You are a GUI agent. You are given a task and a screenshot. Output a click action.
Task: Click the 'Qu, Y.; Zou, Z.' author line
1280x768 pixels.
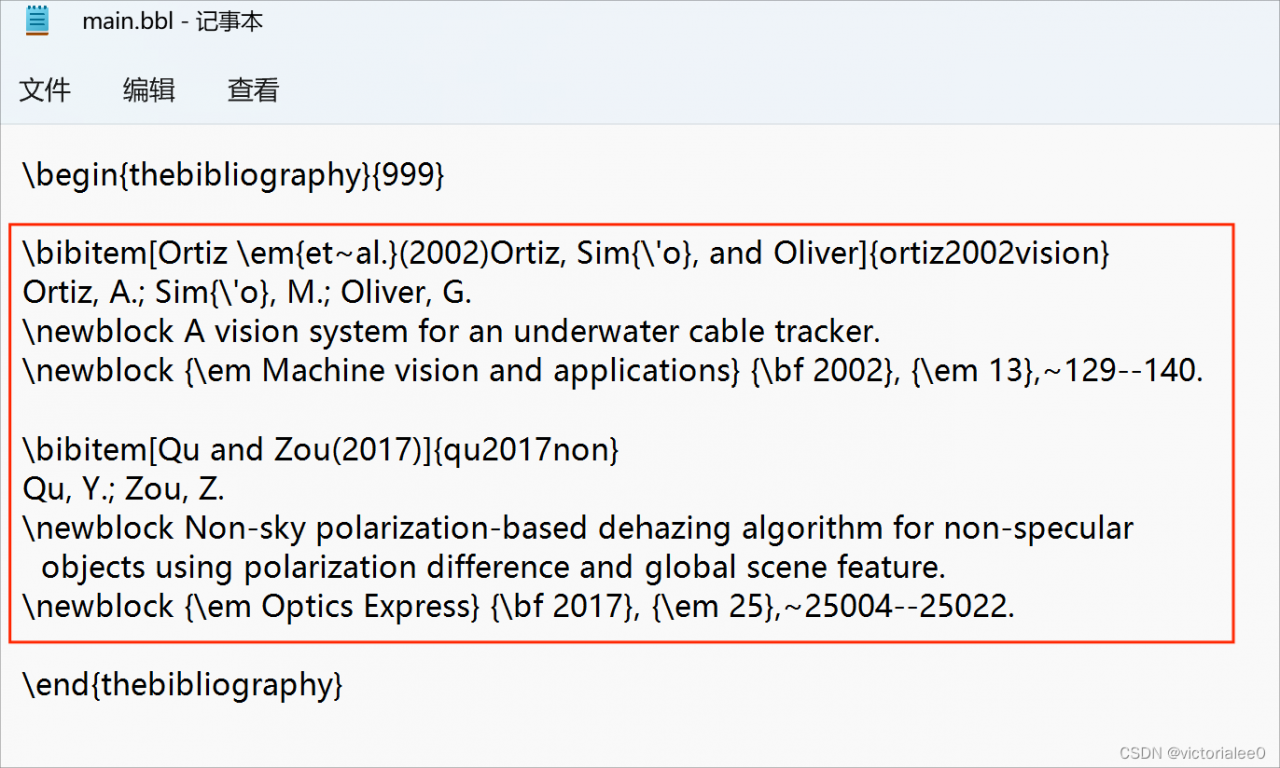pos(123,489)
